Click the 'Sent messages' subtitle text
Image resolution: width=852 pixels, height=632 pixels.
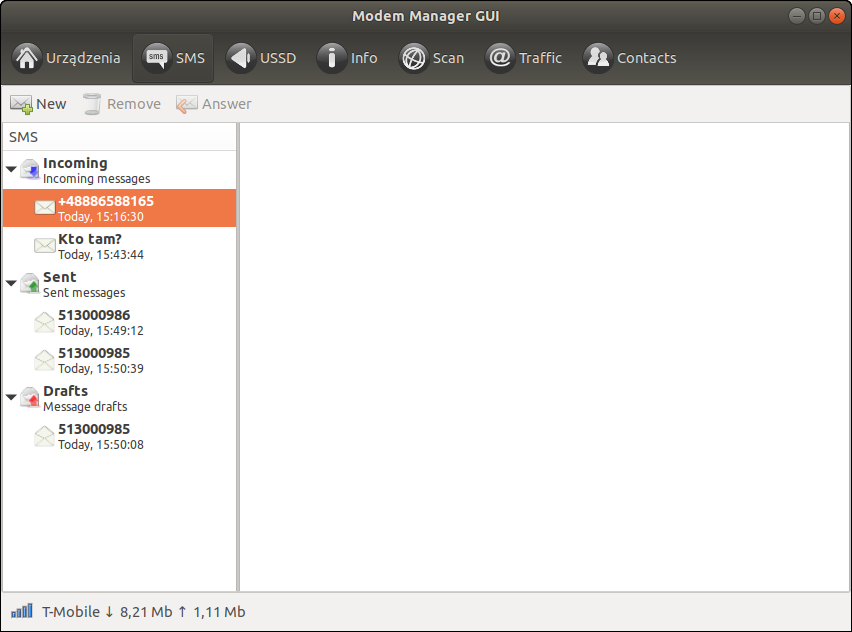pyautogui.click(x=84, y=293)
